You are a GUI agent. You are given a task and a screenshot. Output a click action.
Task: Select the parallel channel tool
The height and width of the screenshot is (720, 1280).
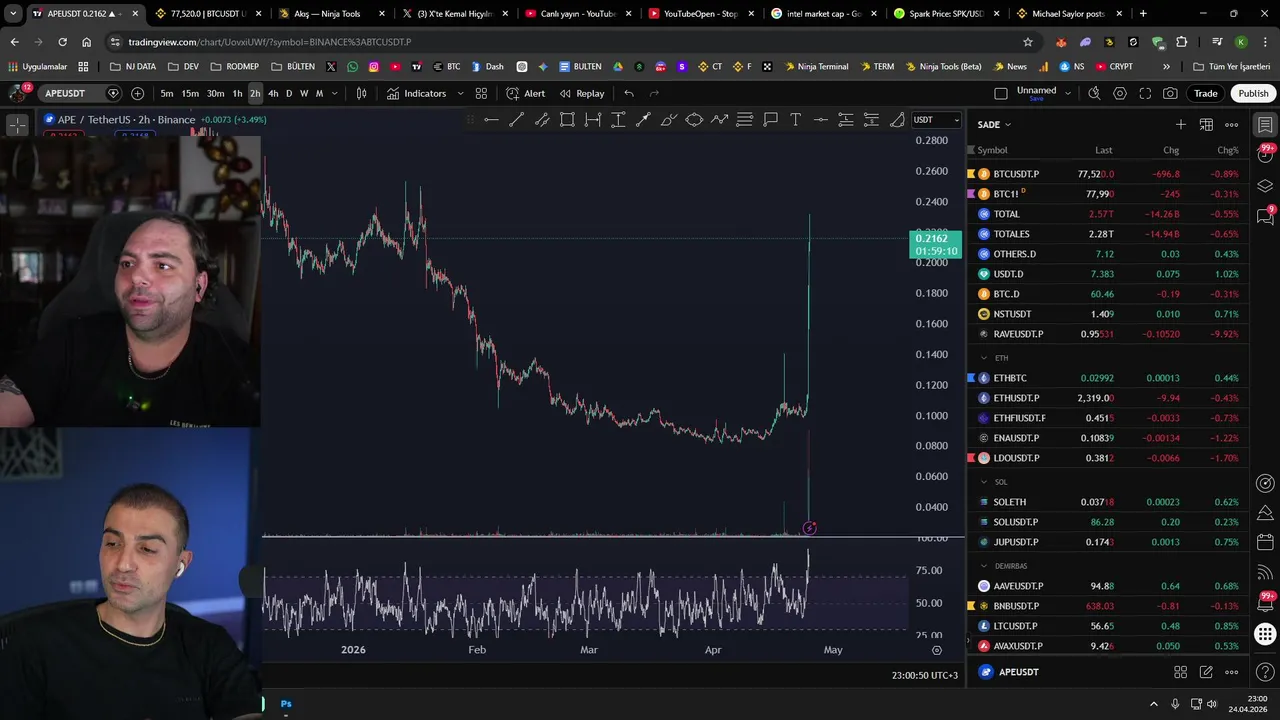pos(541,120)
